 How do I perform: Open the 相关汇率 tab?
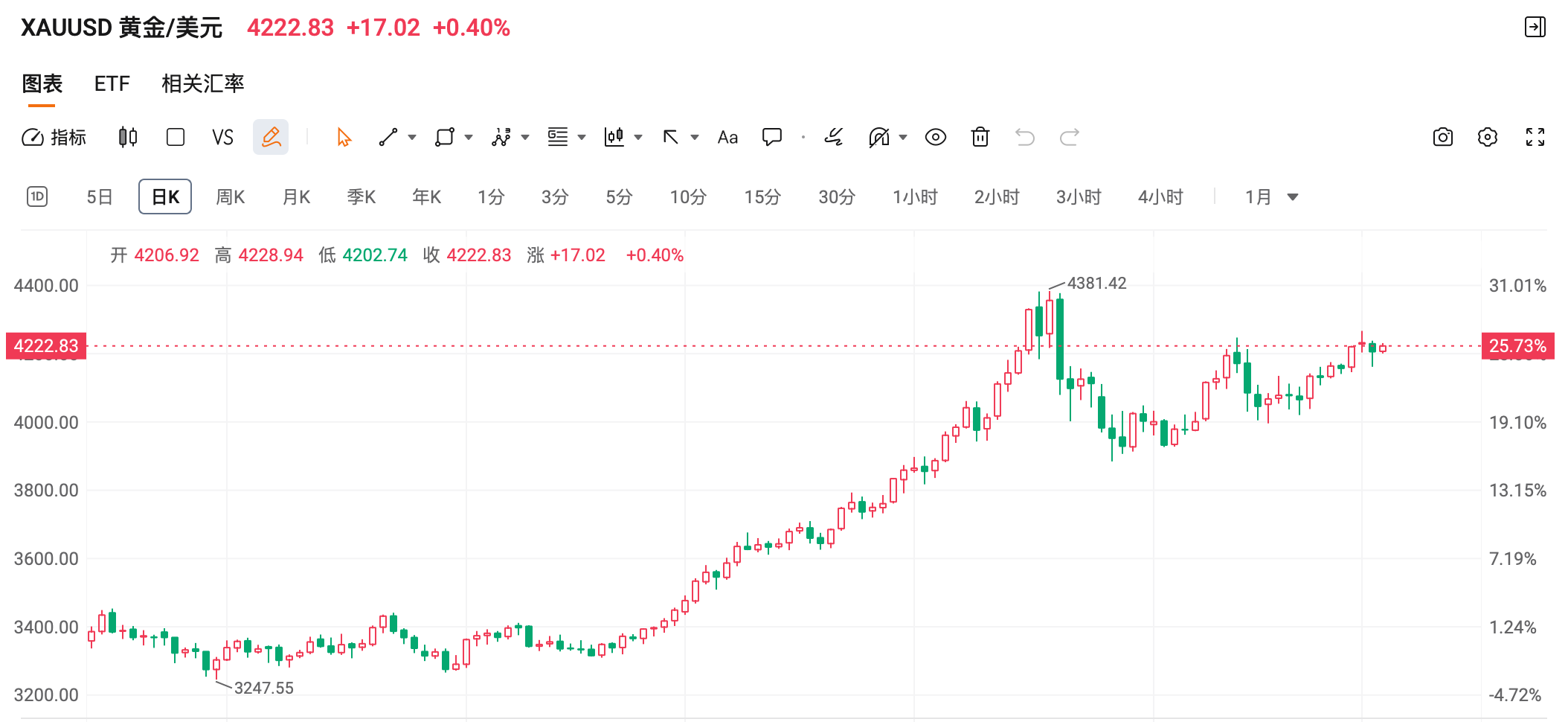(x=203, y=83)
